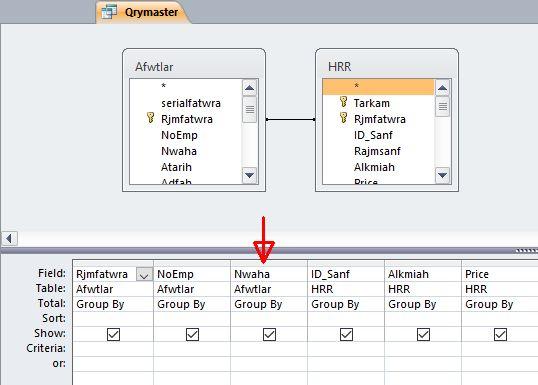Click Group By total under ID_Sanf column
The width and height of the screenshot is (538, 385).
click(x=346, y=304)
